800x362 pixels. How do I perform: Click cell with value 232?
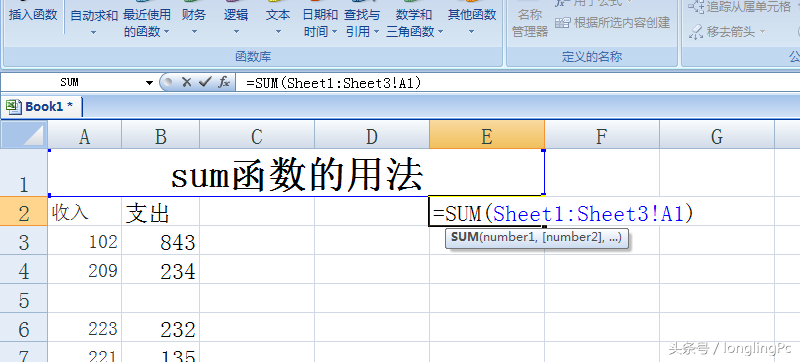(x=161, y=328)
